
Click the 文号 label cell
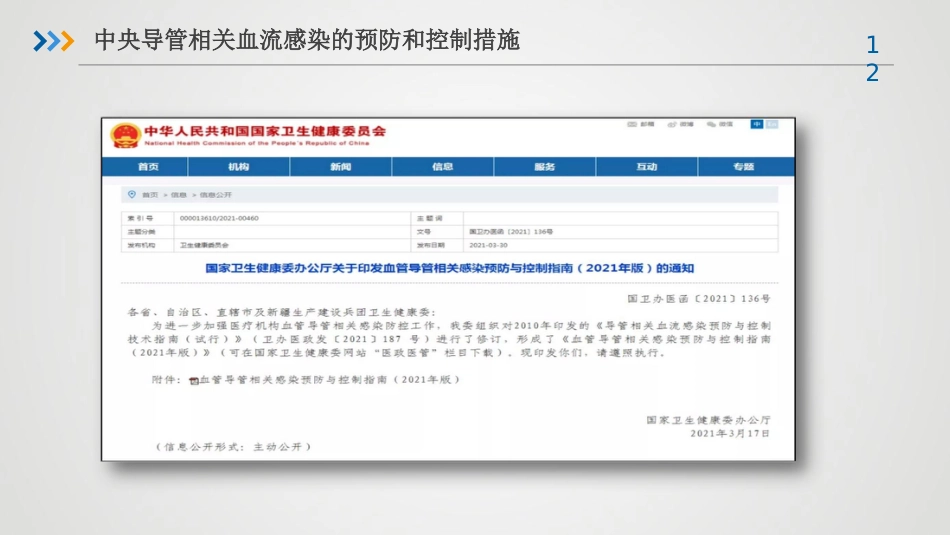[437, 231]
